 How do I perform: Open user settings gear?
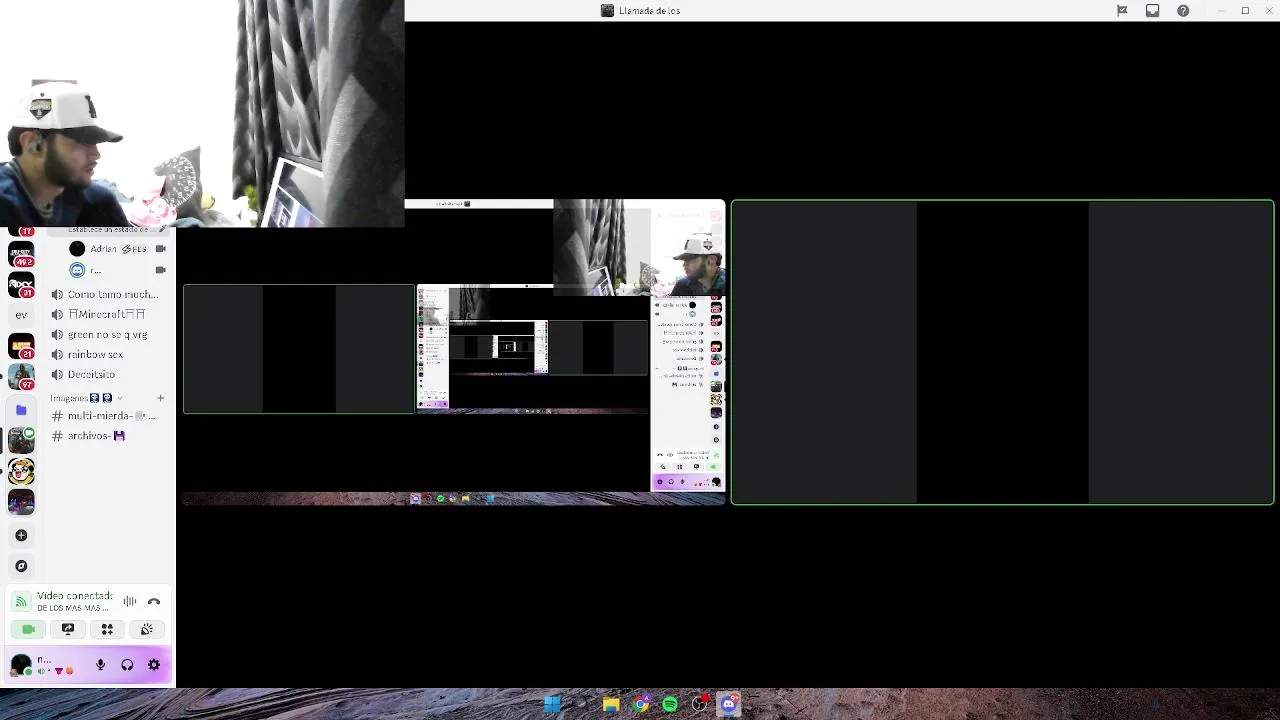pos(154,665)
